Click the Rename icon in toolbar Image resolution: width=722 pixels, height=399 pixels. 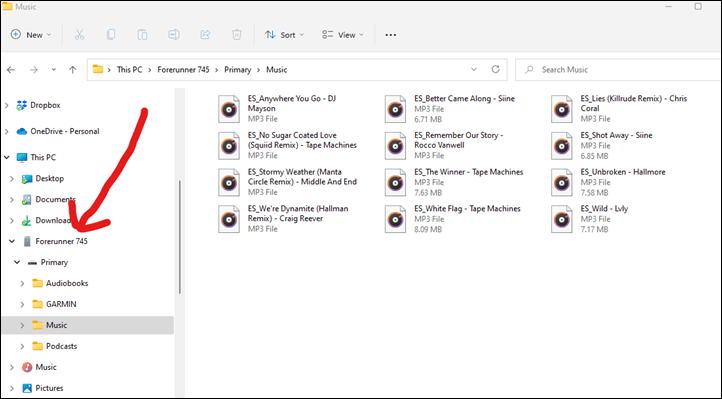[174, 35]
